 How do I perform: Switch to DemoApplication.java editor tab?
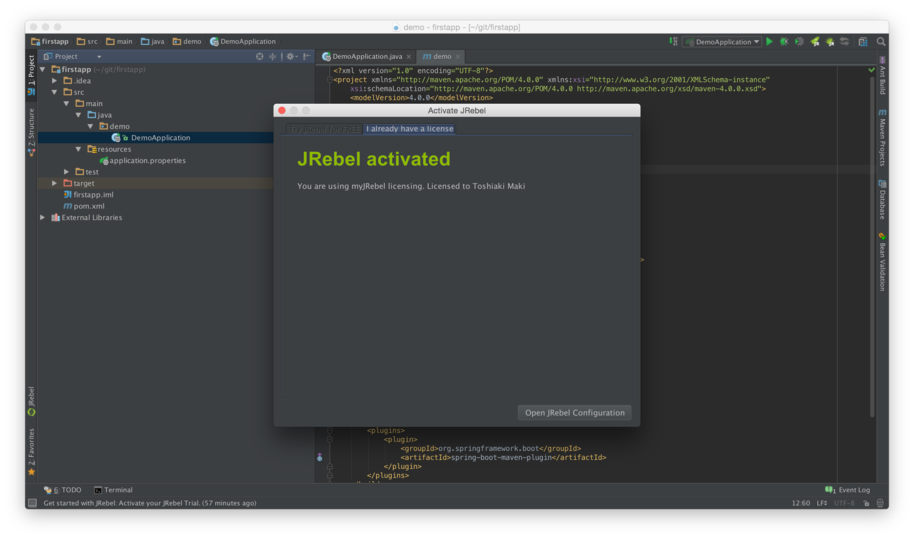(x=365, y=57)
